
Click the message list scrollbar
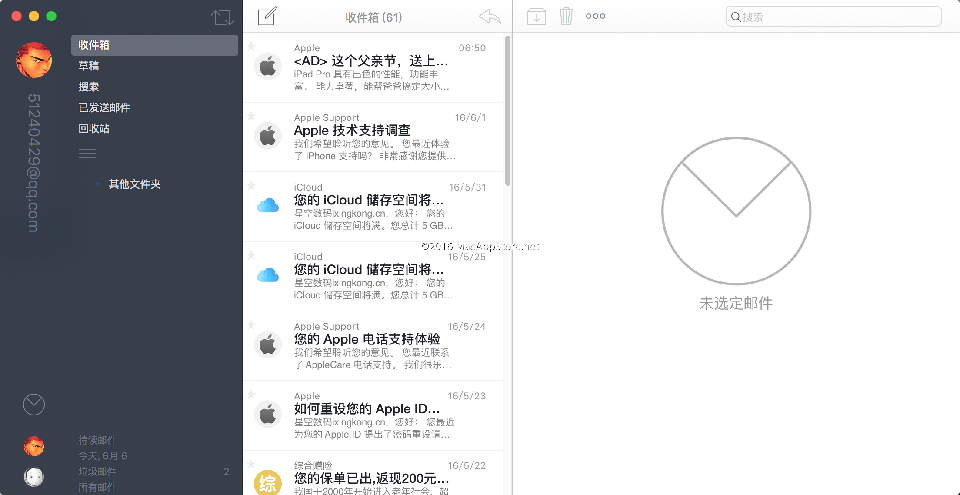pyautogui.click(x=507, y=110)
